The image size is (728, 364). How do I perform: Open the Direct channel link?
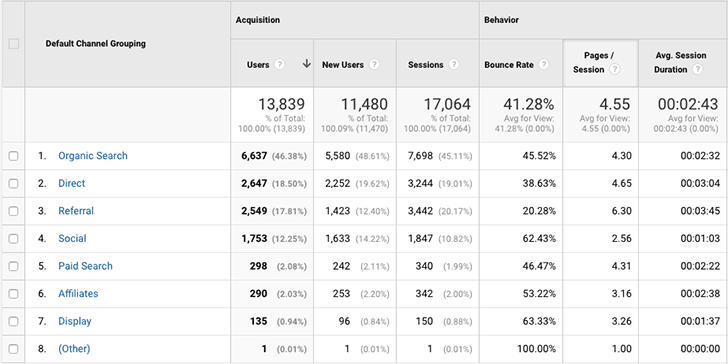[x=72, y=183]
